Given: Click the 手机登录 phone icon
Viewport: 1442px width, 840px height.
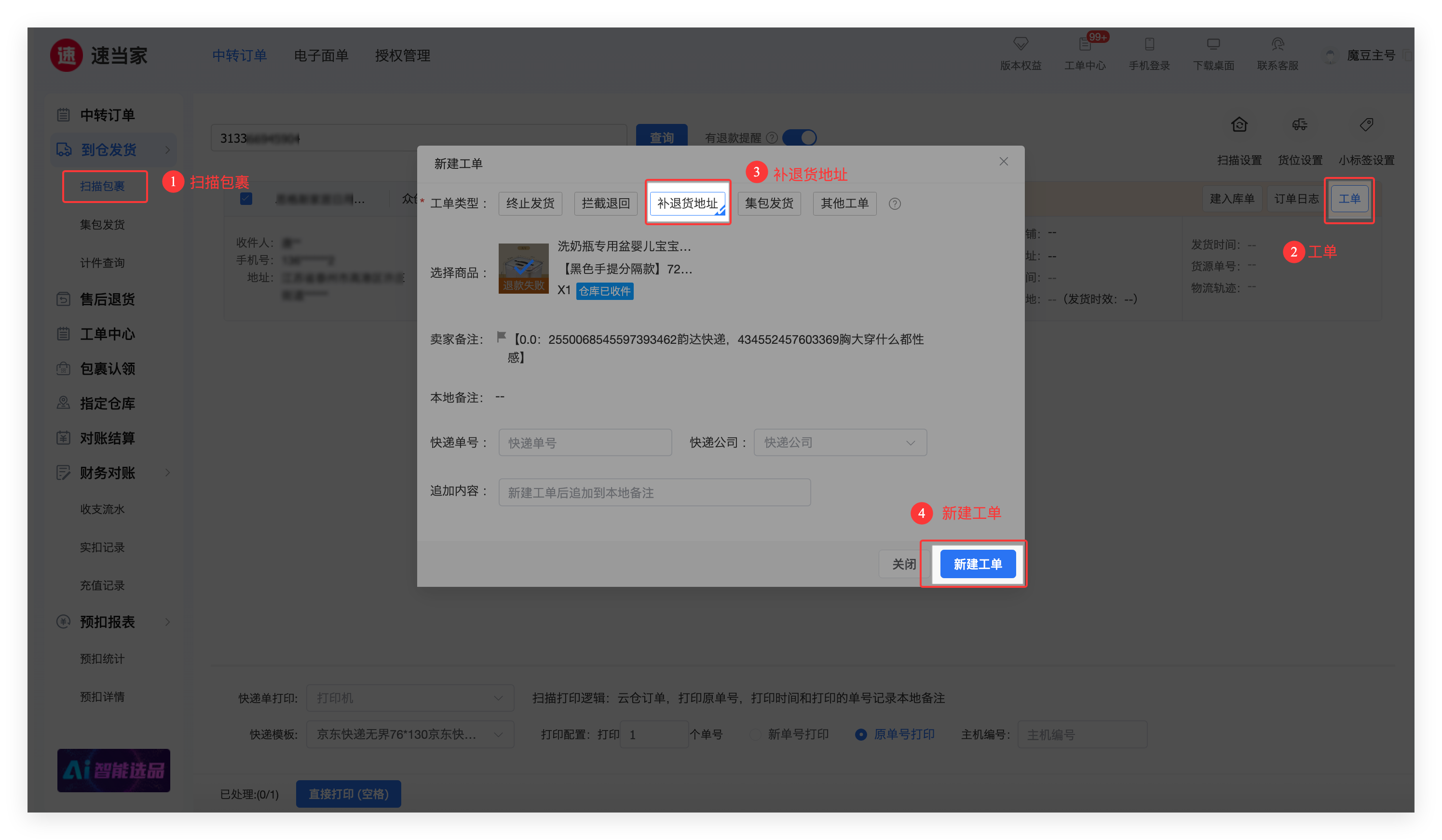Looking at the screenshot, I should pos(1149,44).
